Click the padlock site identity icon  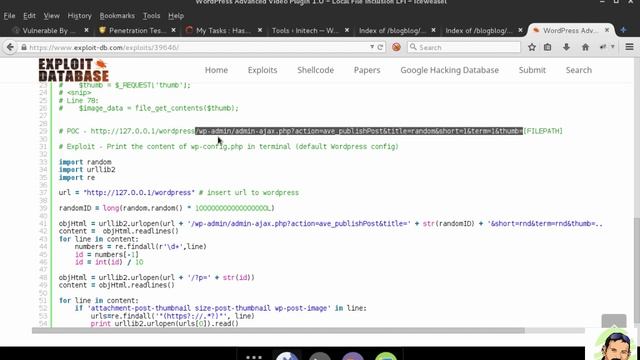tap(24, 47)
